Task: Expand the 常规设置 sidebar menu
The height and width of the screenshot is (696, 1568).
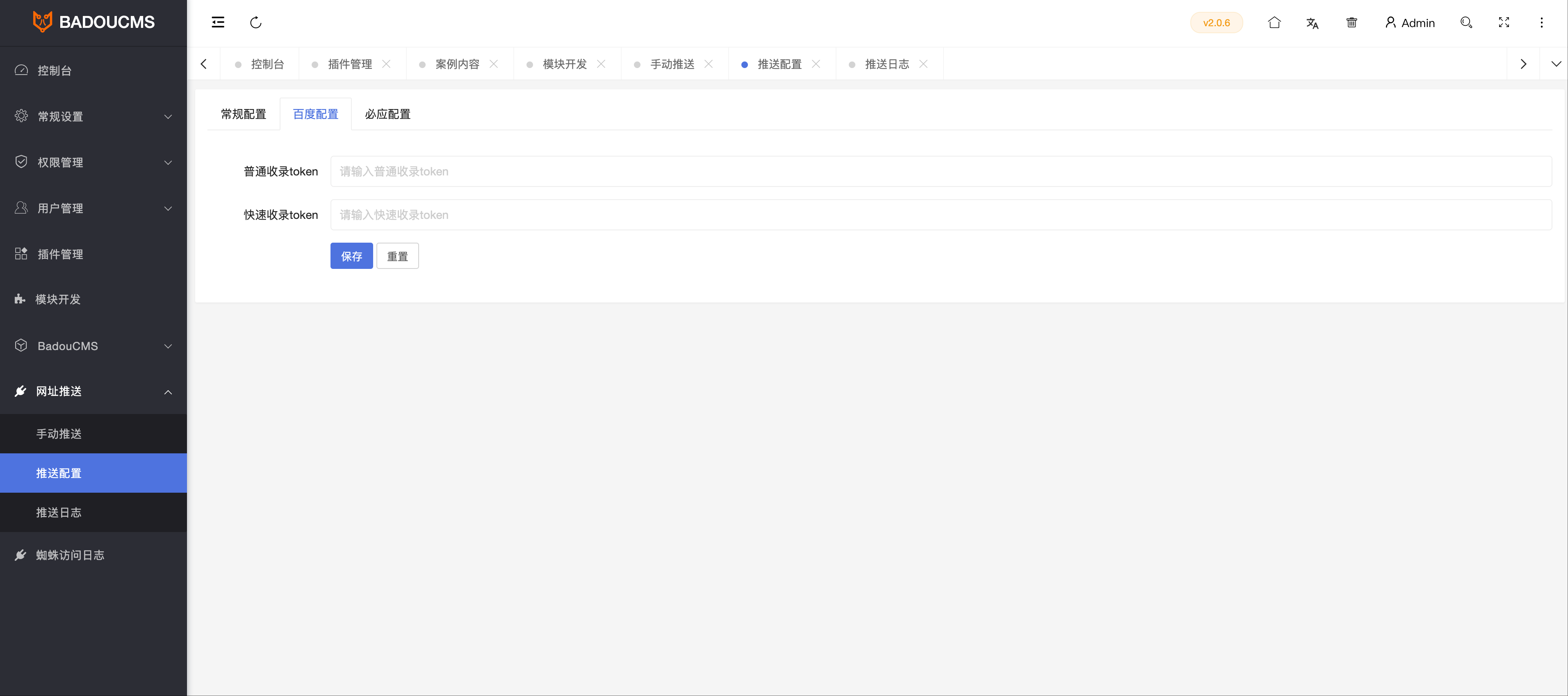Action: pos(93,116)
